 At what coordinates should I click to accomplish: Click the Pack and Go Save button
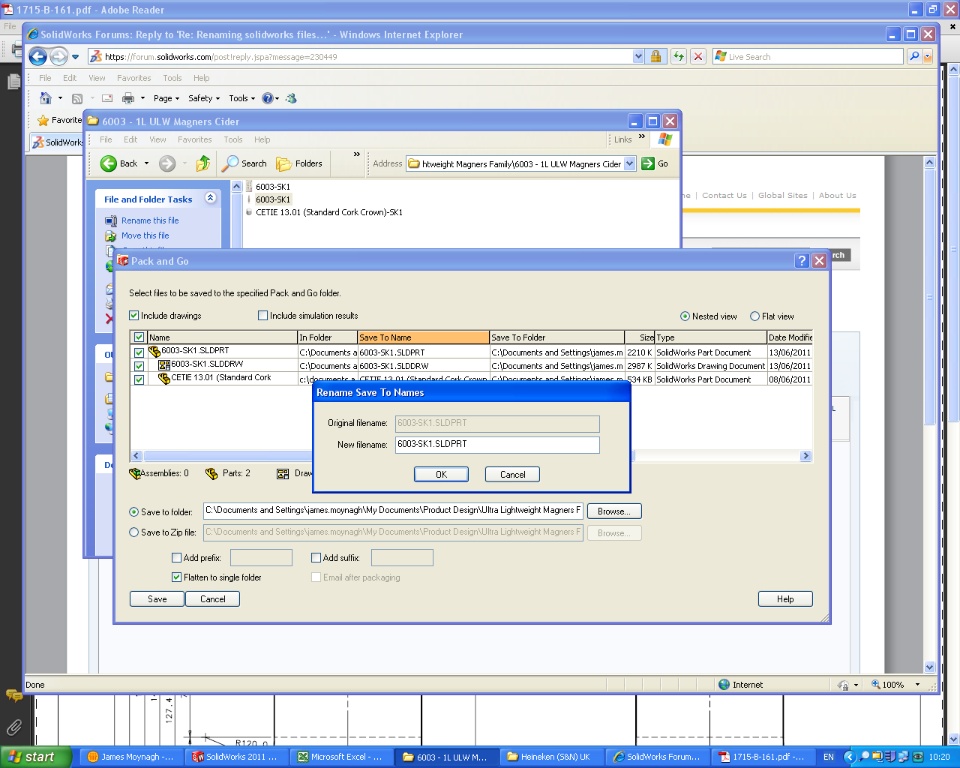coord(157,599)
